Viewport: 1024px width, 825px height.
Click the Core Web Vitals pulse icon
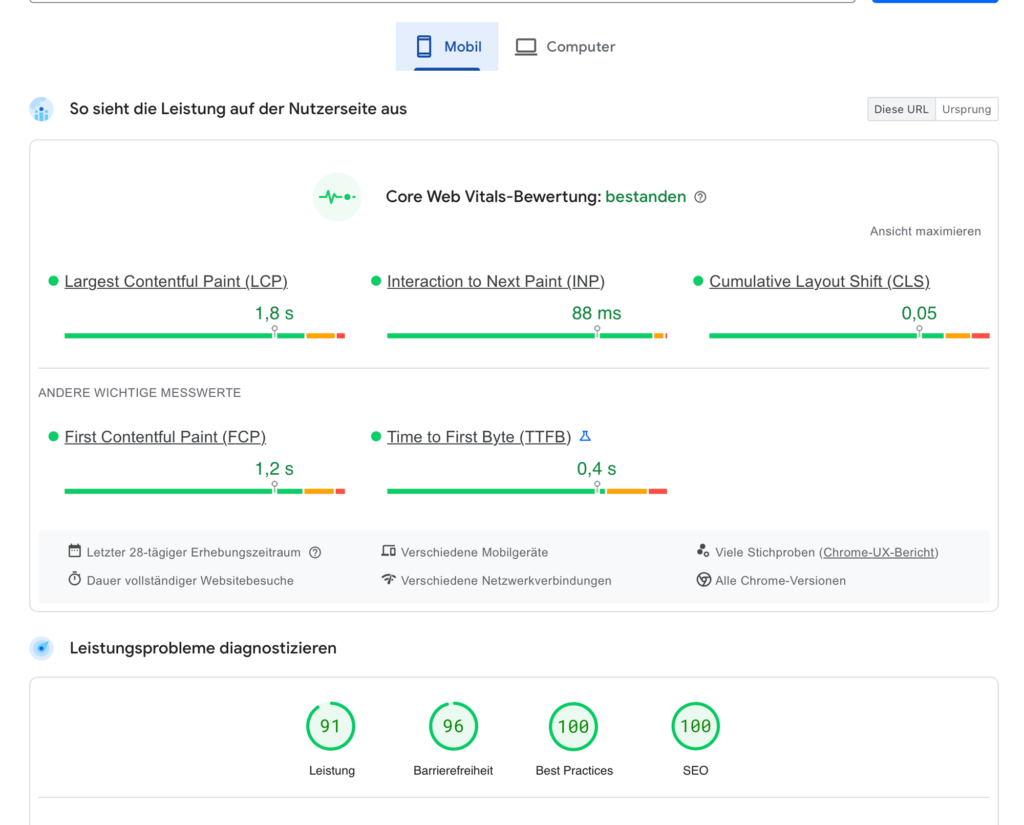336,197
